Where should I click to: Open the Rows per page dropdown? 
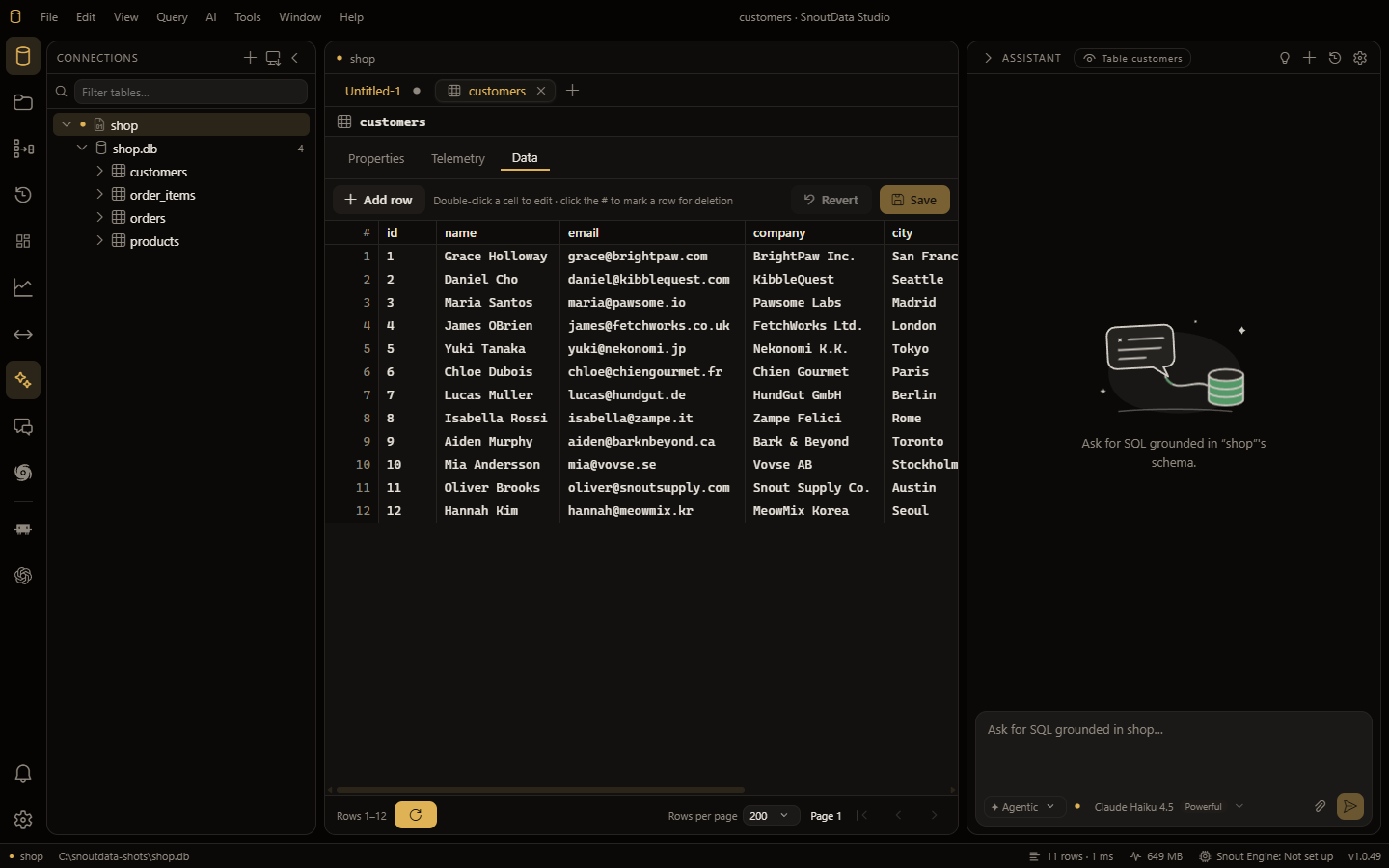coord(771,816)
